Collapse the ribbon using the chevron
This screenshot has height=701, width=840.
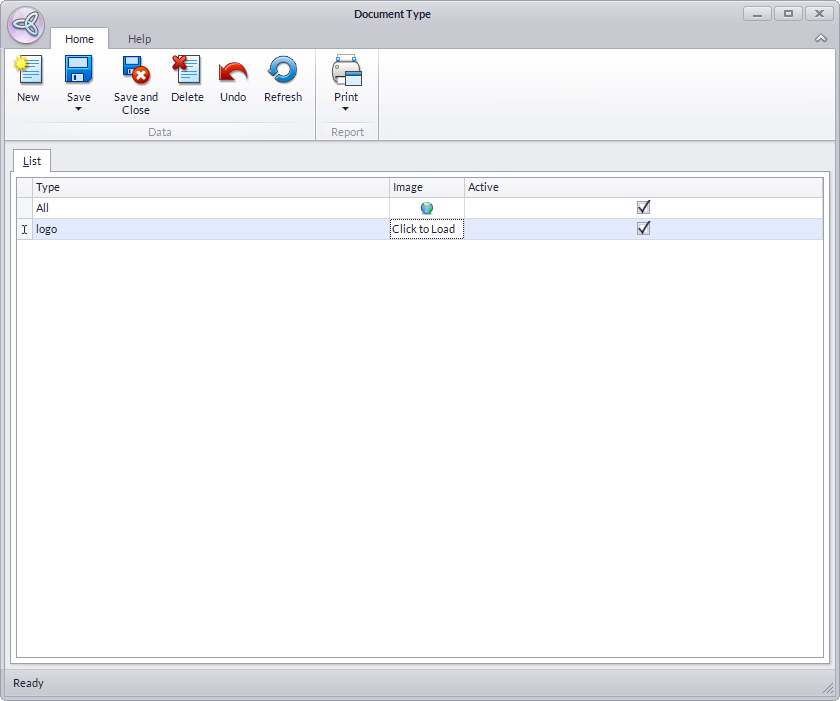point(821,38)
